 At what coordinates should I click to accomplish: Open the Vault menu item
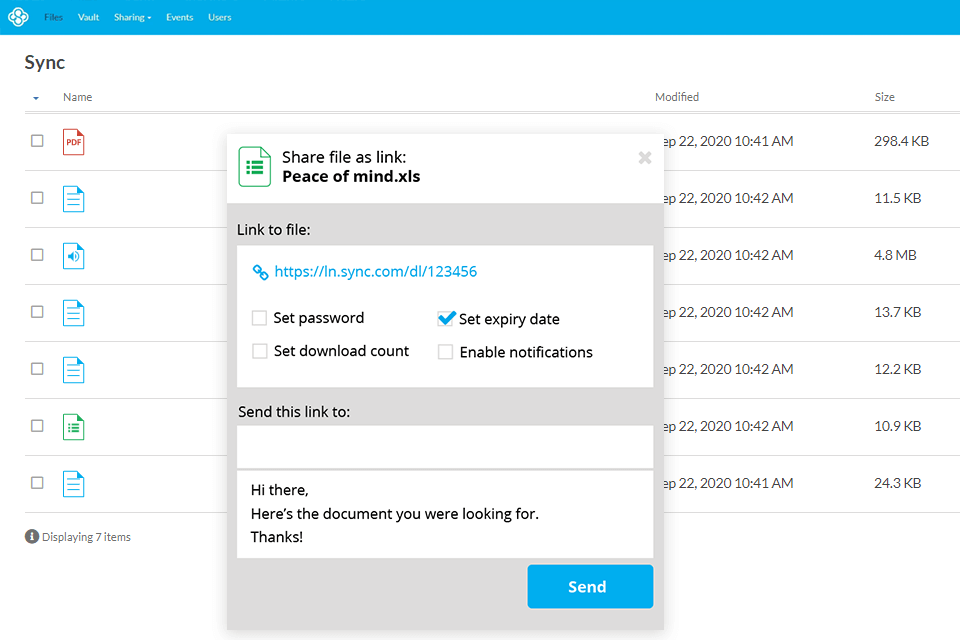pyautogui.click(x=88, y=17)
